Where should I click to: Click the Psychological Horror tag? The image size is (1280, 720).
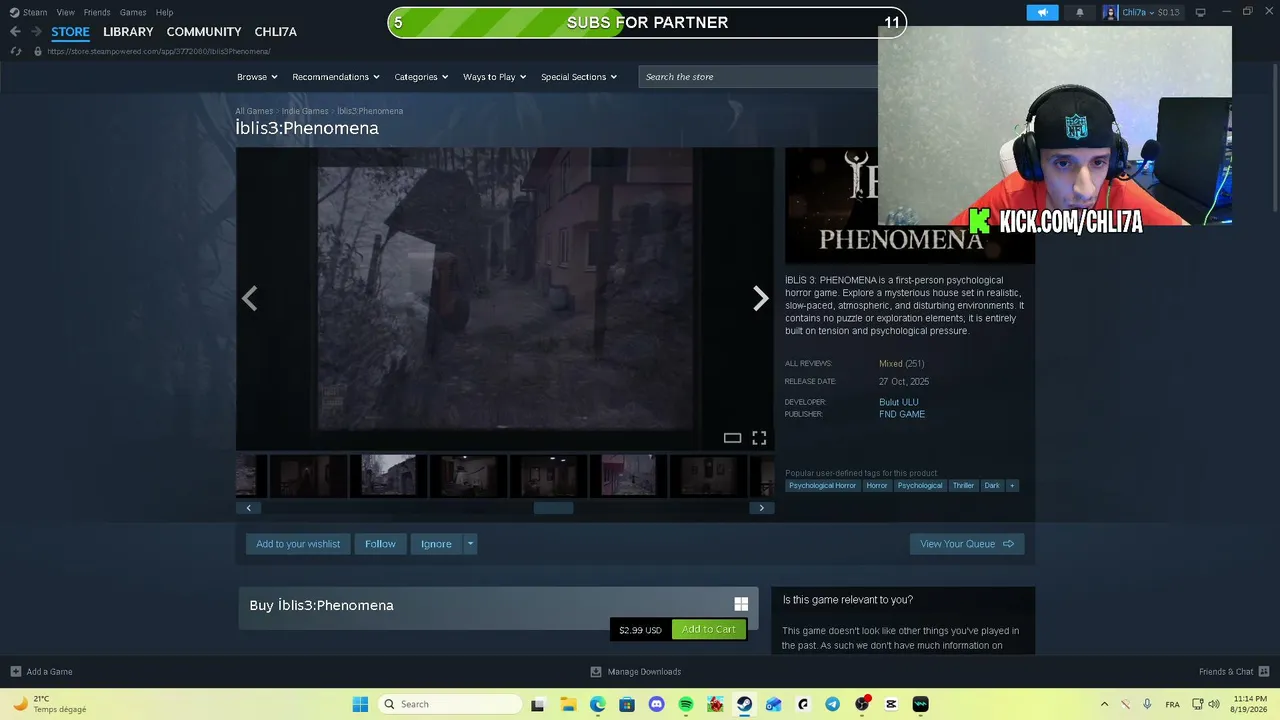(822, 486)
